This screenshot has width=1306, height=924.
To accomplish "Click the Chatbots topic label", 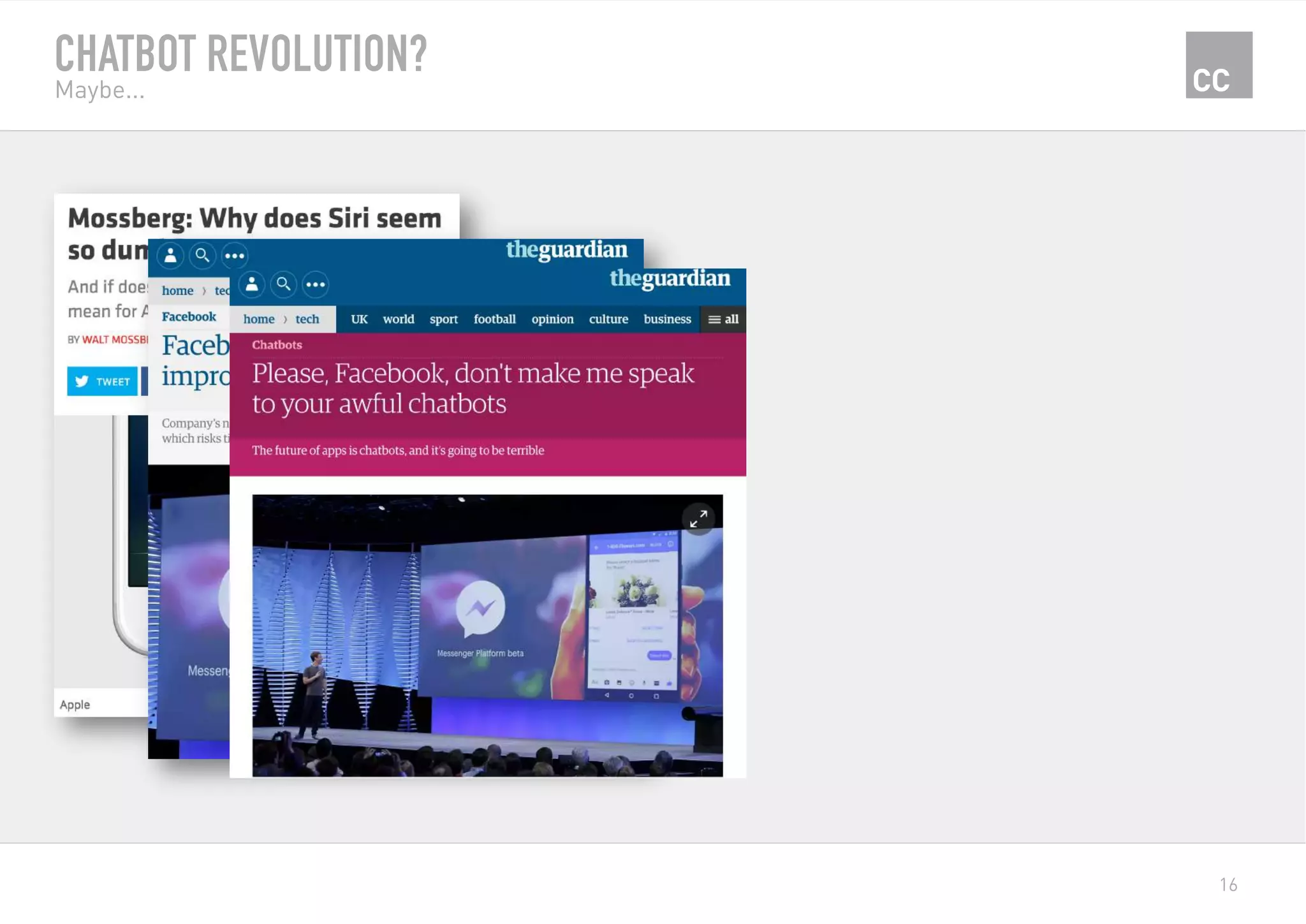I will coord(277,345).
